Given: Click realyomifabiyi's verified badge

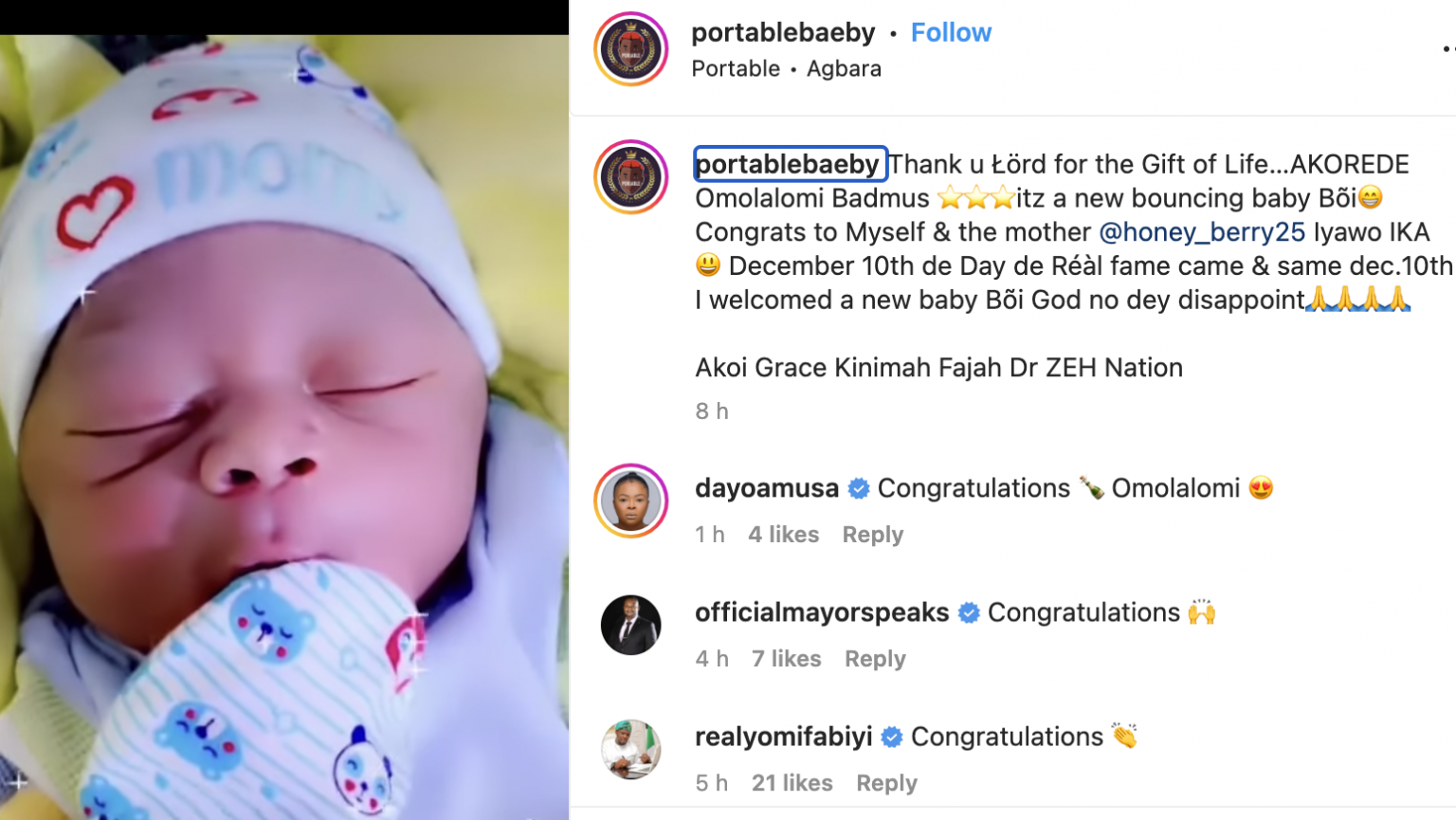Looking at the screenshot, I should [892, 738].
